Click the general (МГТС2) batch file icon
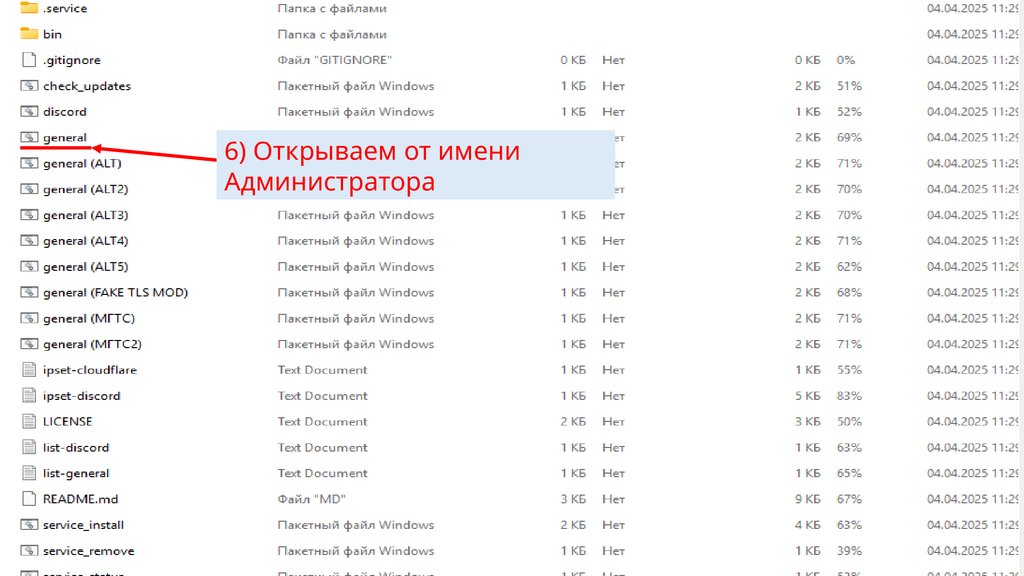The image size is (1024, 576). tap(29, 344)
